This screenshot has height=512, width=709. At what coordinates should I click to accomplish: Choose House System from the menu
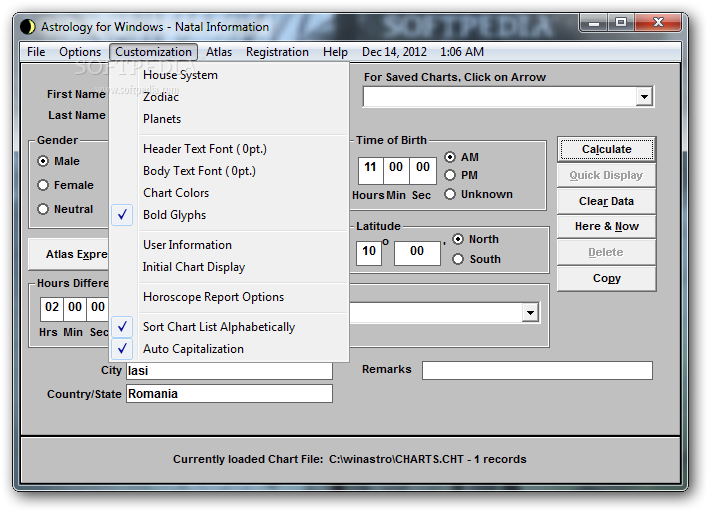[x=229, y=75]
